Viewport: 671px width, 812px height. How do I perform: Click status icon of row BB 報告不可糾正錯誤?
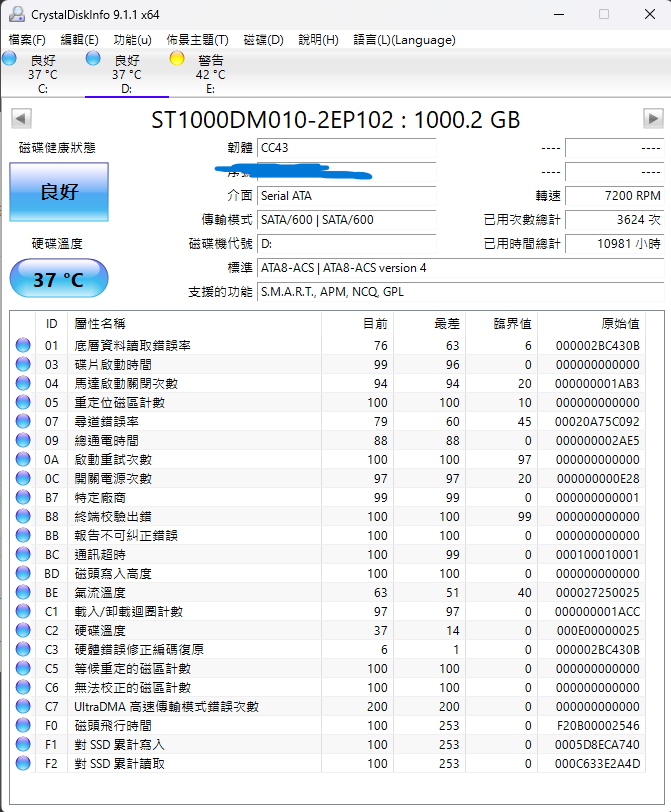pyautogui.click(x=23, y=535)
